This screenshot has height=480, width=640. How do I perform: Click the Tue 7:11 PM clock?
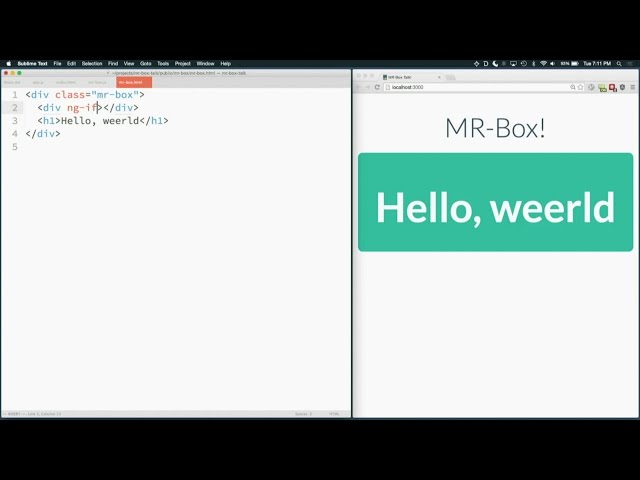click(x=597, y=64)
